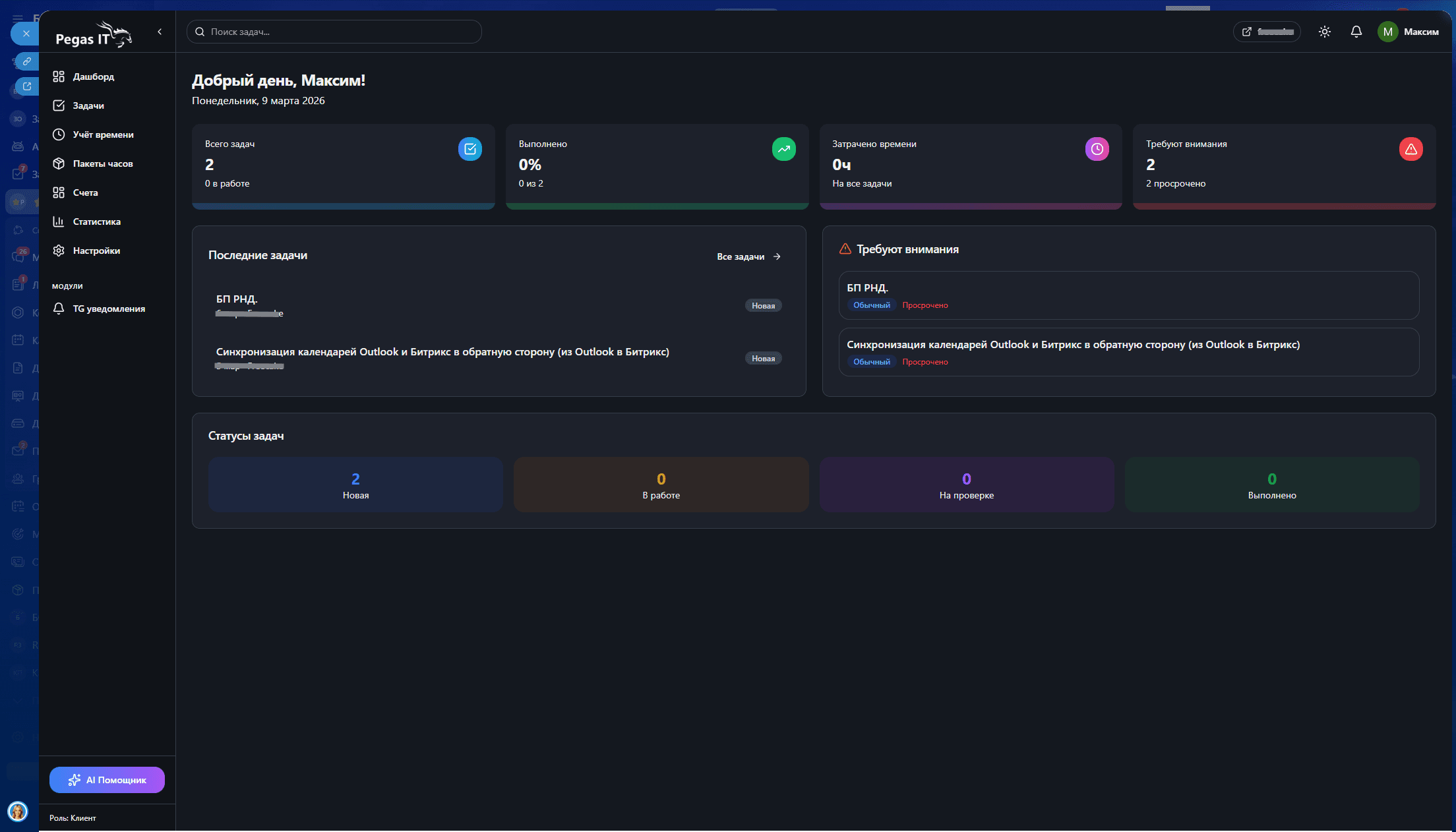Collapse the sidebar using the chevron arrow
Image resolution: width=1456 pixels, height=832 pixels.
(159, 31)
